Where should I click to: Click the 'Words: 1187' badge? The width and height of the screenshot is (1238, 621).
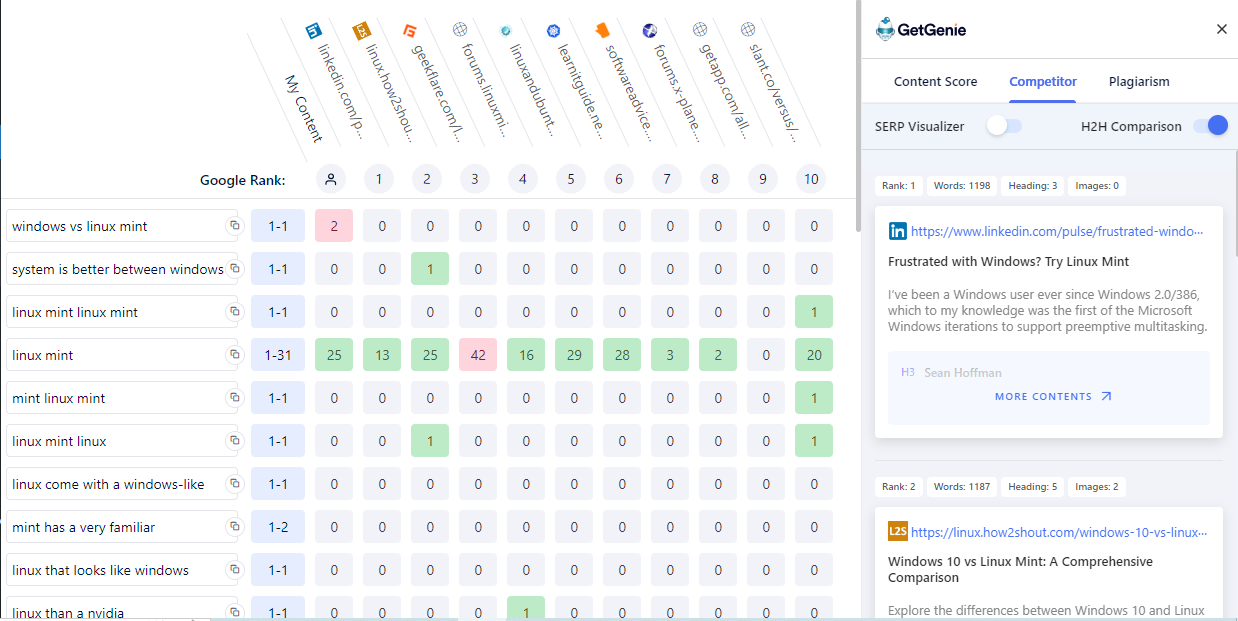tap(962, 487)
